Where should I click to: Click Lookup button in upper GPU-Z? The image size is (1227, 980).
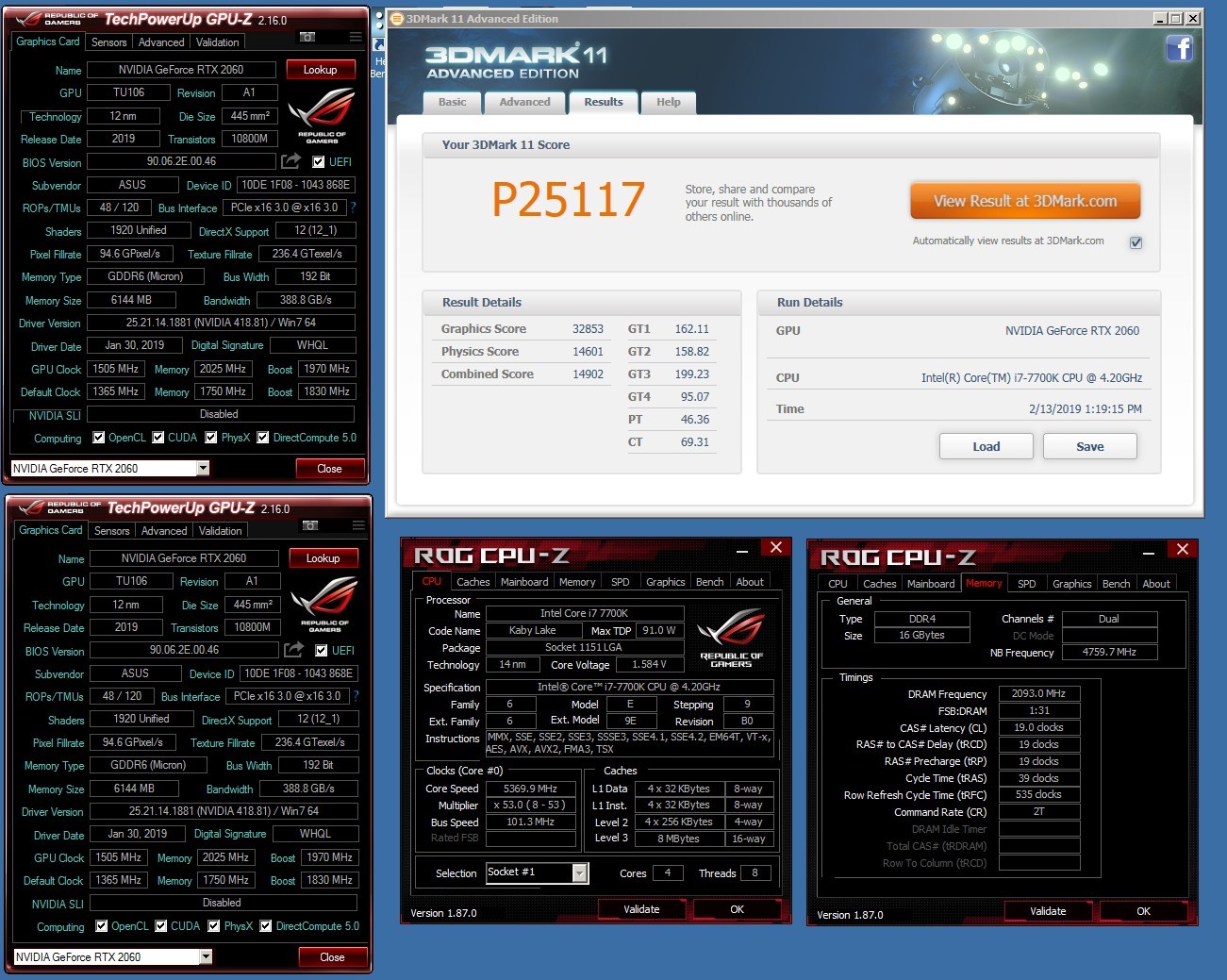click(x=320, y=70)
